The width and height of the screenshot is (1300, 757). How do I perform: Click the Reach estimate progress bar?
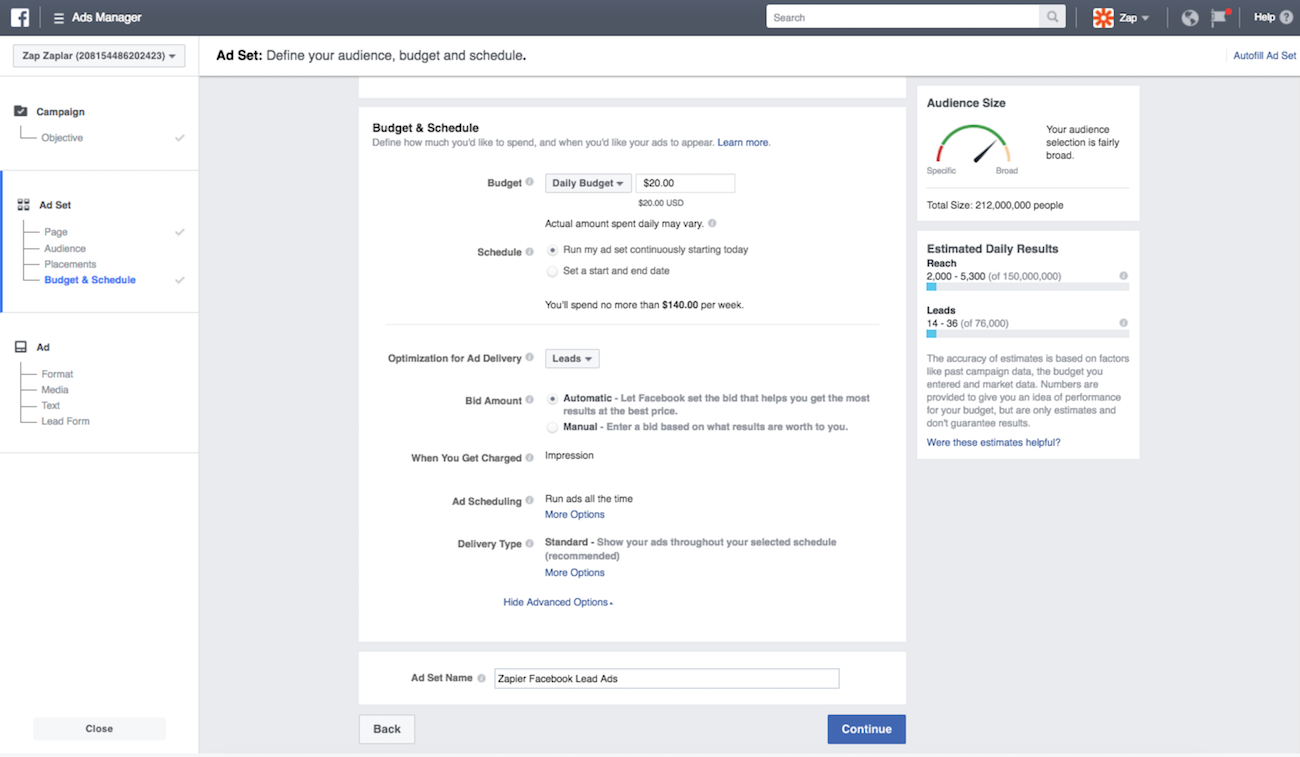[x=1028, y=287]
